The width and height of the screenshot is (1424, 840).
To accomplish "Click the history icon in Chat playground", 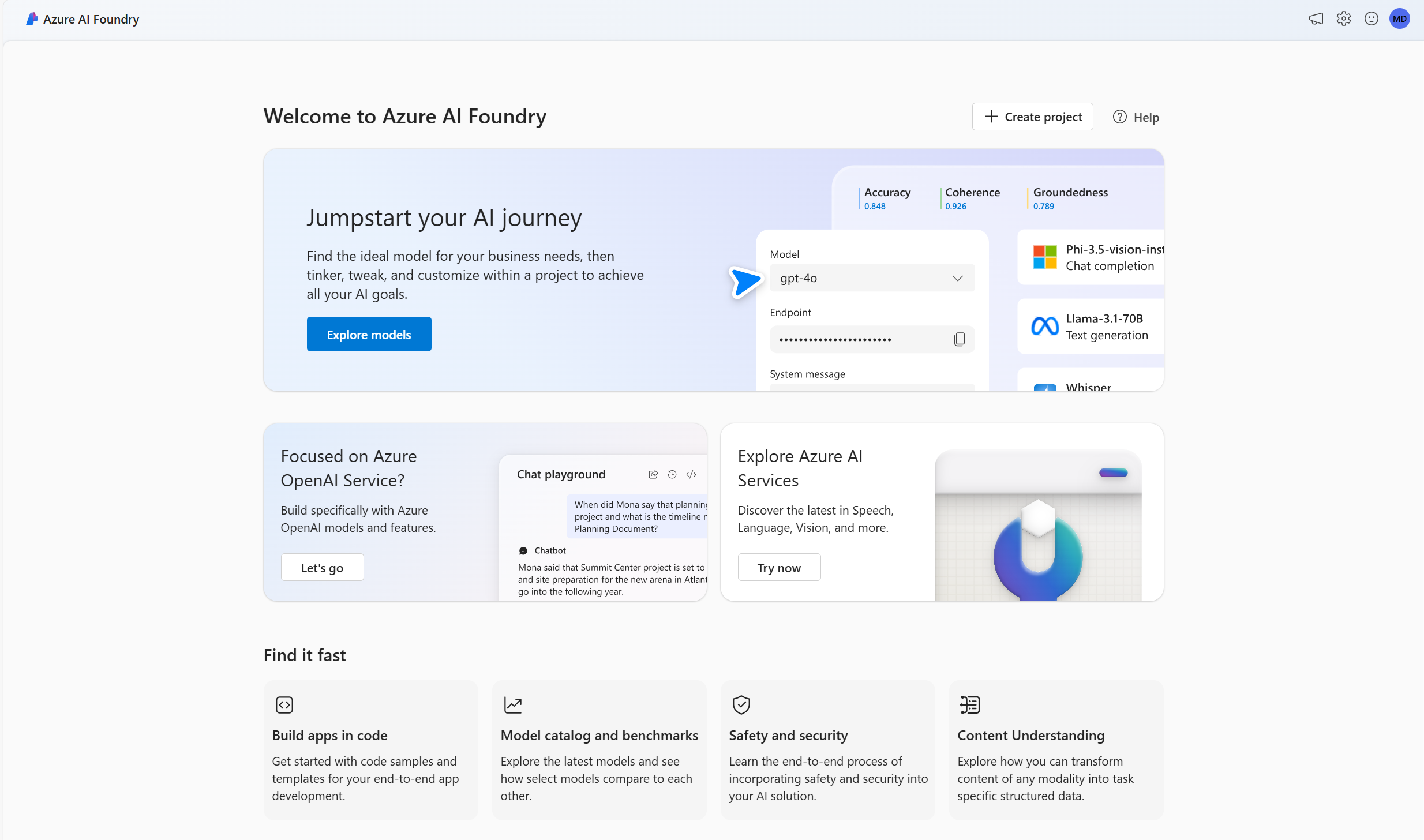I will click(672, 474).
